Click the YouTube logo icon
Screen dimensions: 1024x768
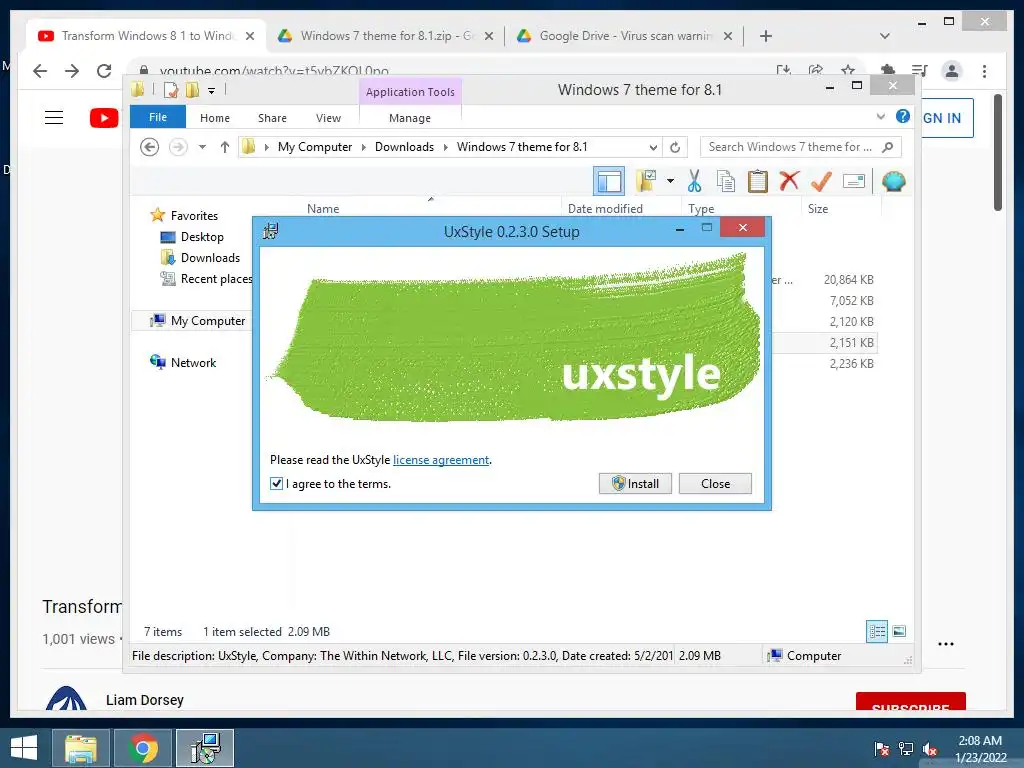104,118
